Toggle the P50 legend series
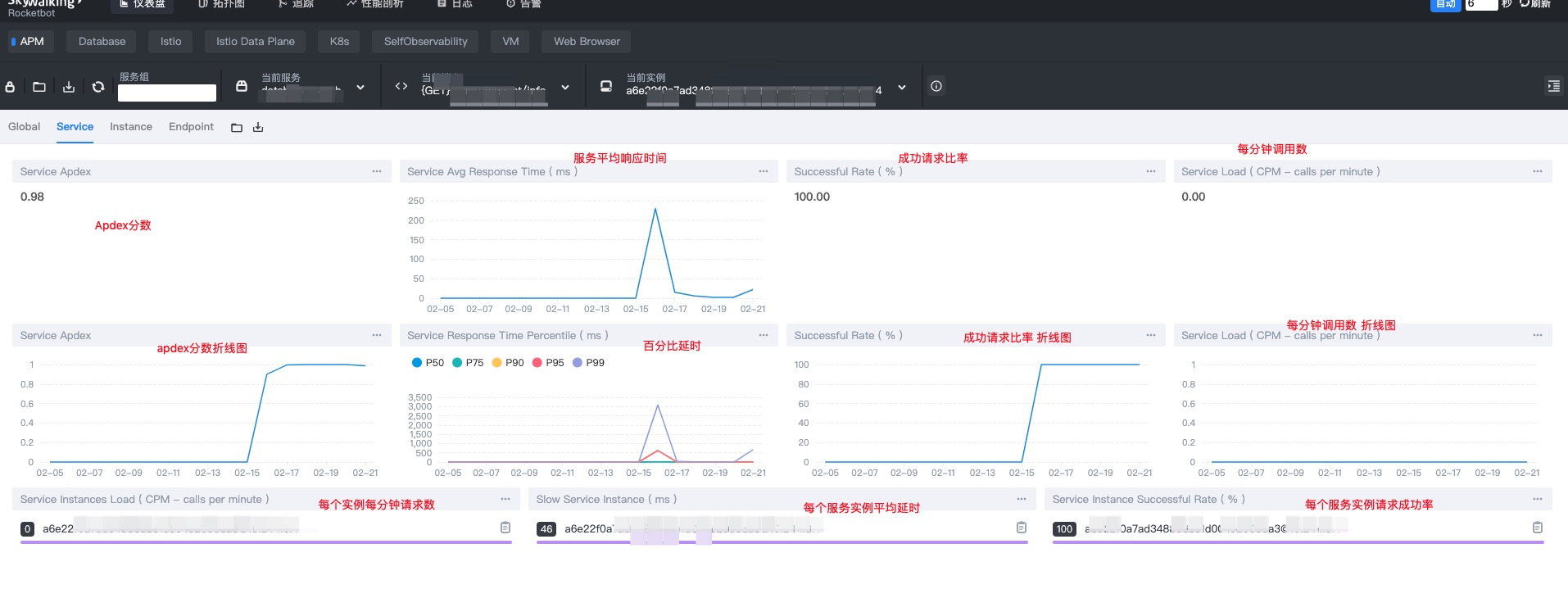 (x=428, y=363)
